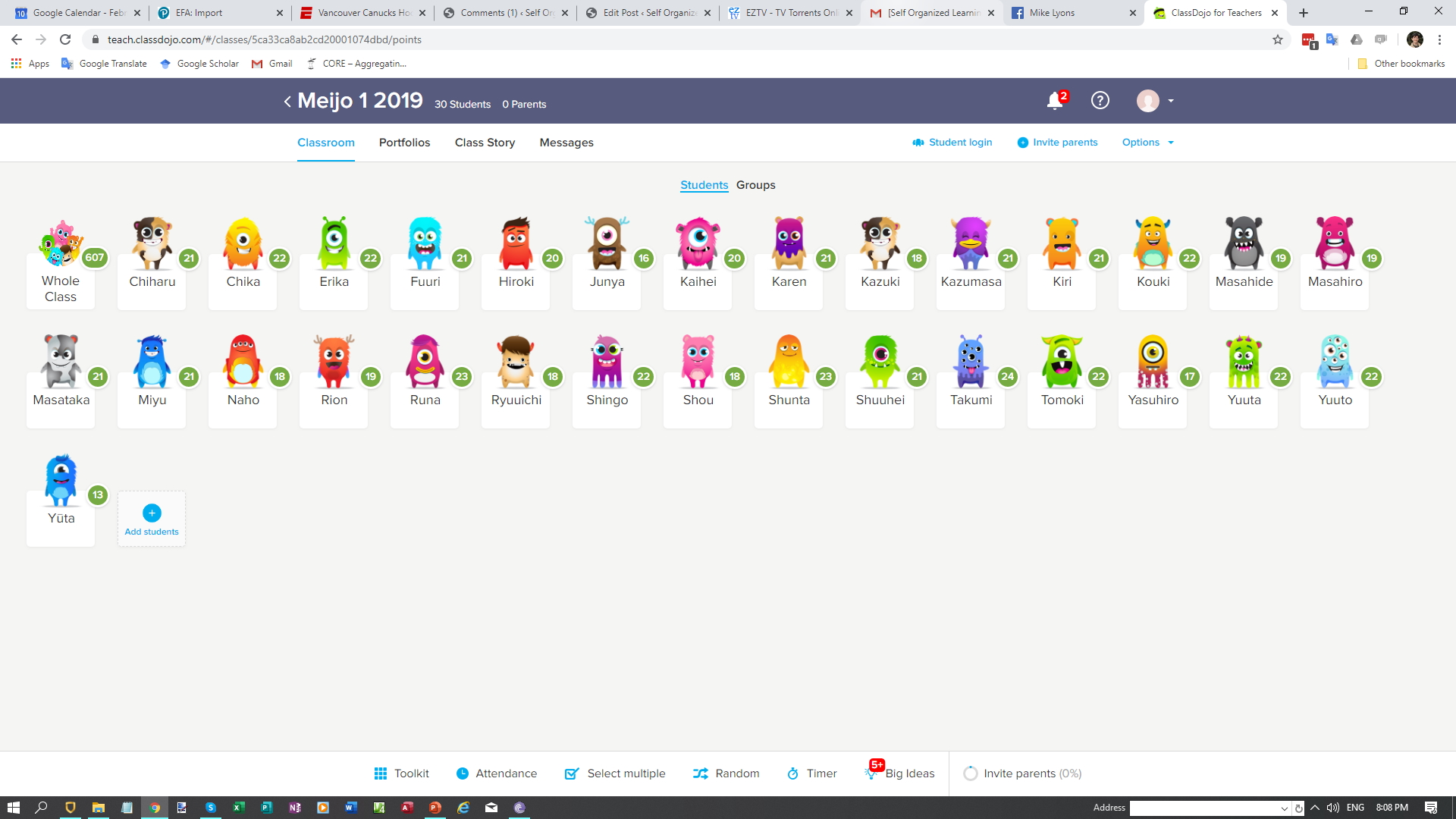The height and width of the screenshot is (819, 1456).
Task: Switch to the Classroom tab
Action: click(326, 143)
